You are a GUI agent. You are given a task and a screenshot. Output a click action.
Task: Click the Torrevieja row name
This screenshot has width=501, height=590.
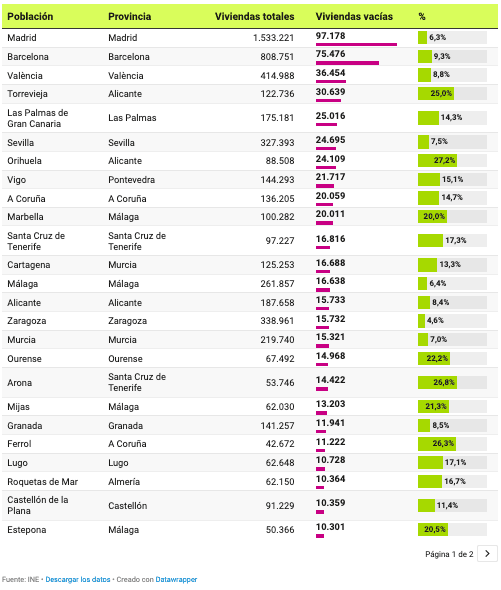pos(27,94)
